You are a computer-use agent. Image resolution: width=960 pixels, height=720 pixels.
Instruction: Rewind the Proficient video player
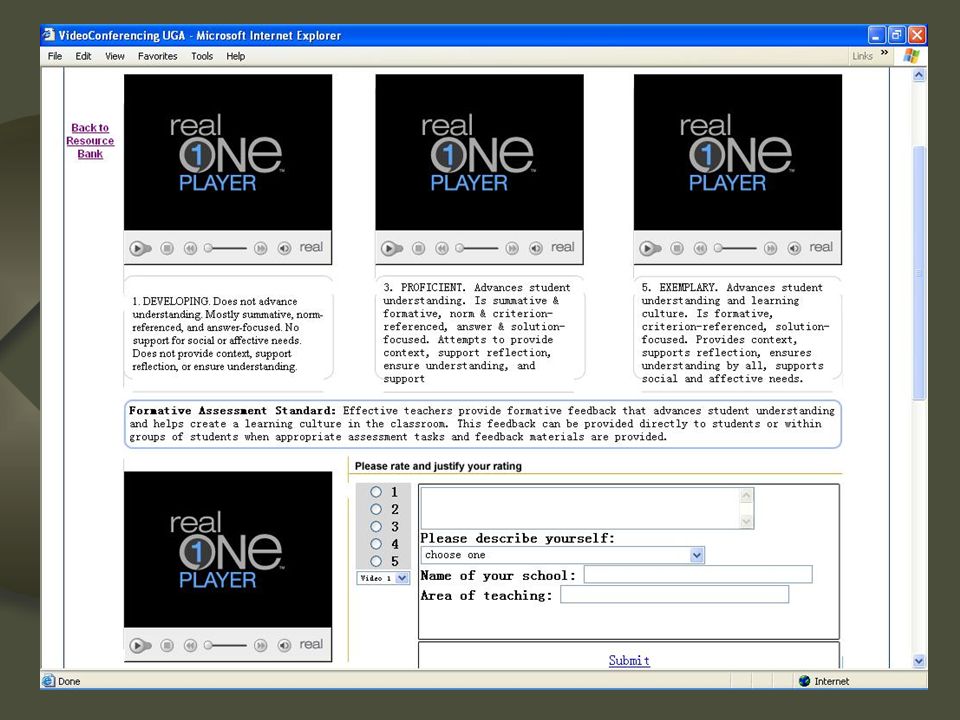[x=442, y=248]
